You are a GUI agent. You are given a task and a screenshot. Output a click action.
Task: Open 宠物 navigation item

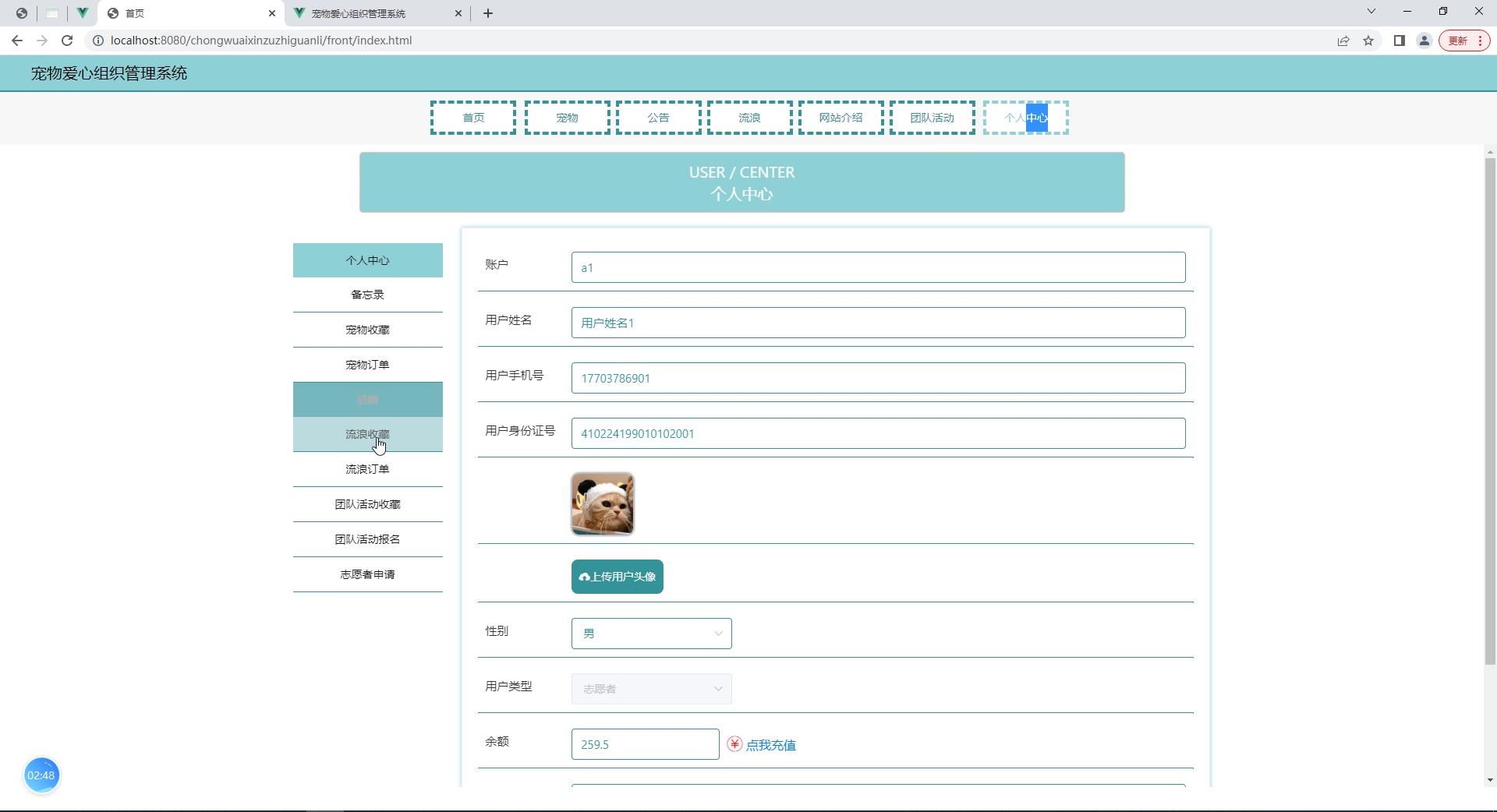click(568, 118)
